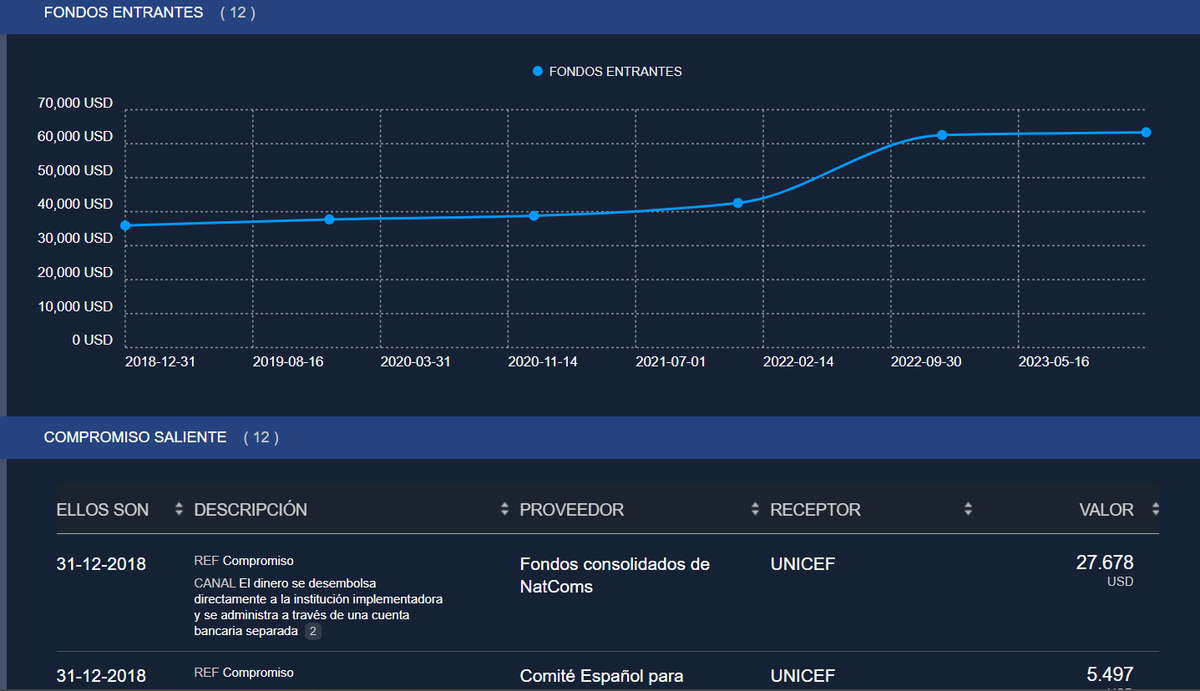The height and width of the screenshot is (691, 1200).
Task: Click the ( 12 ) count beside COMPROMISO SALIENTE
Action: pyautogui.click(x=261, y=437)
